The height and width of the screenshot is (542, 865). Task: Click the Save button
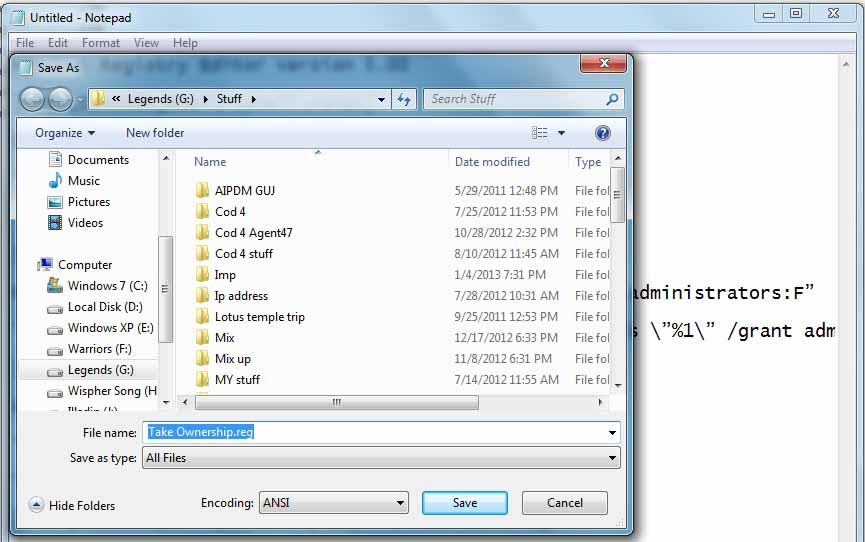pyautogui.click(x=464, y=503)
